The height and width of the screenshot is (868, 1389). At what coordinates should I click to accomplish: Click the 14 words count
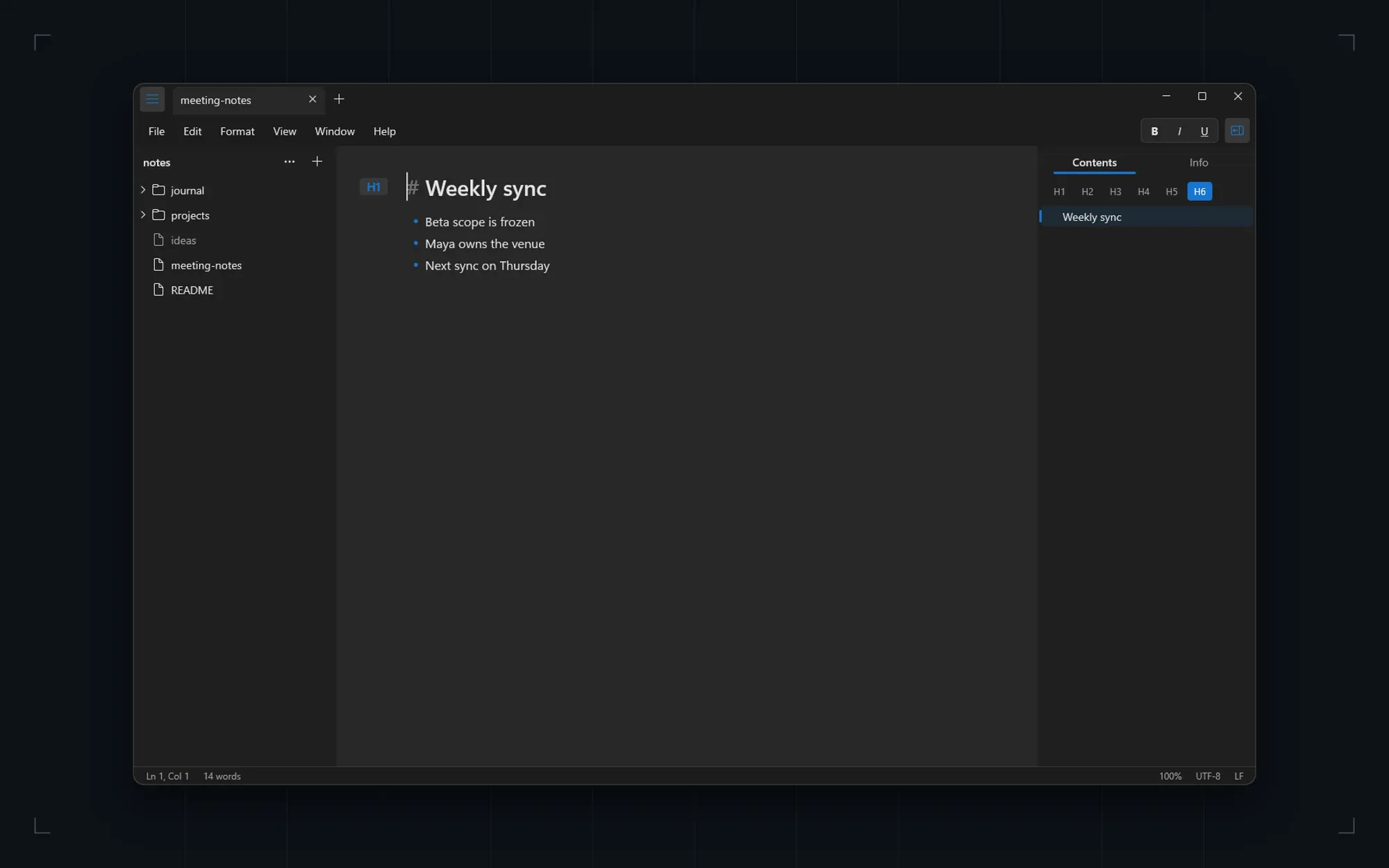222,776
